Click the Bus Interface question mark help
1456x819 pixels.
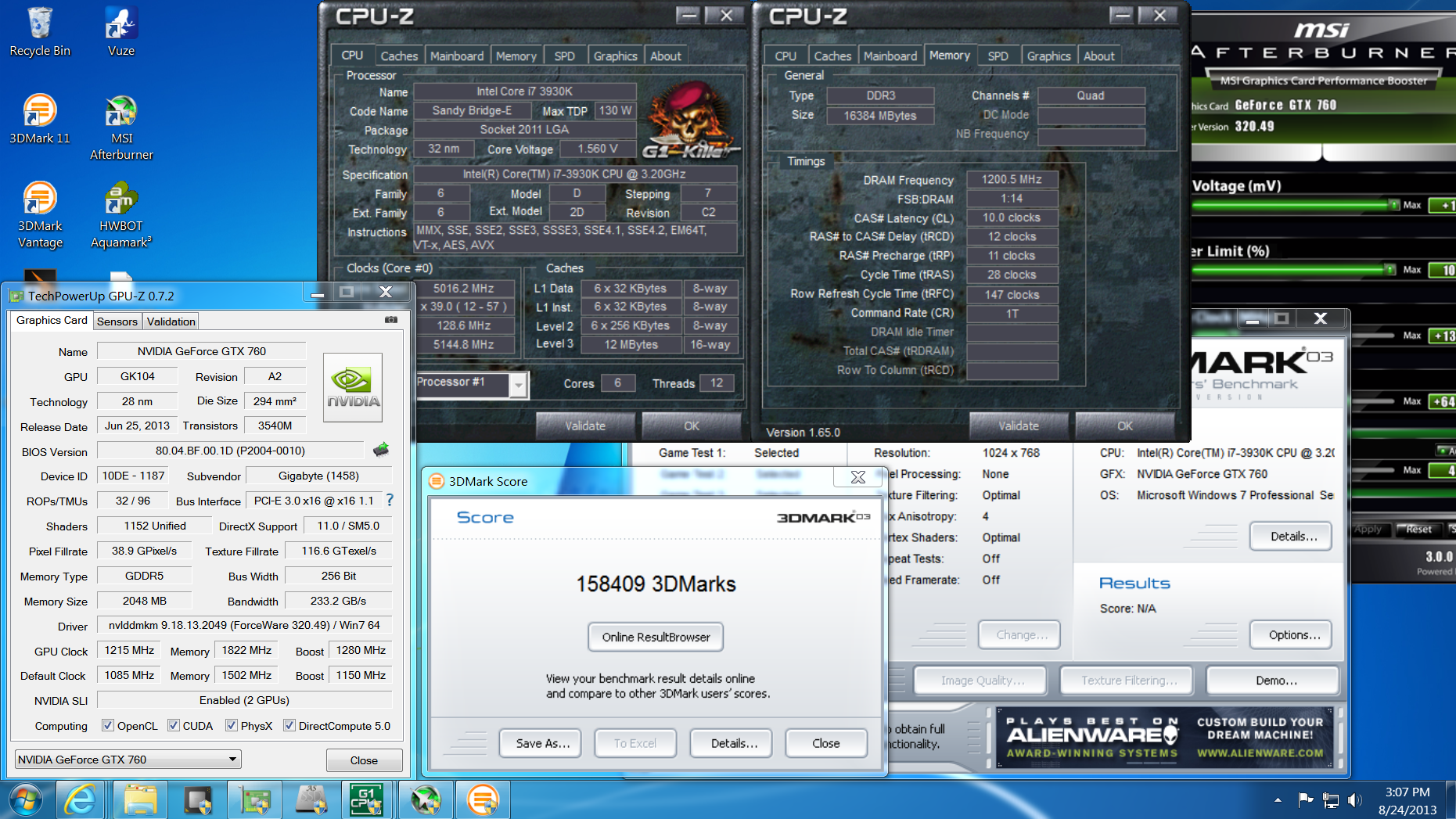pos(390,500)
